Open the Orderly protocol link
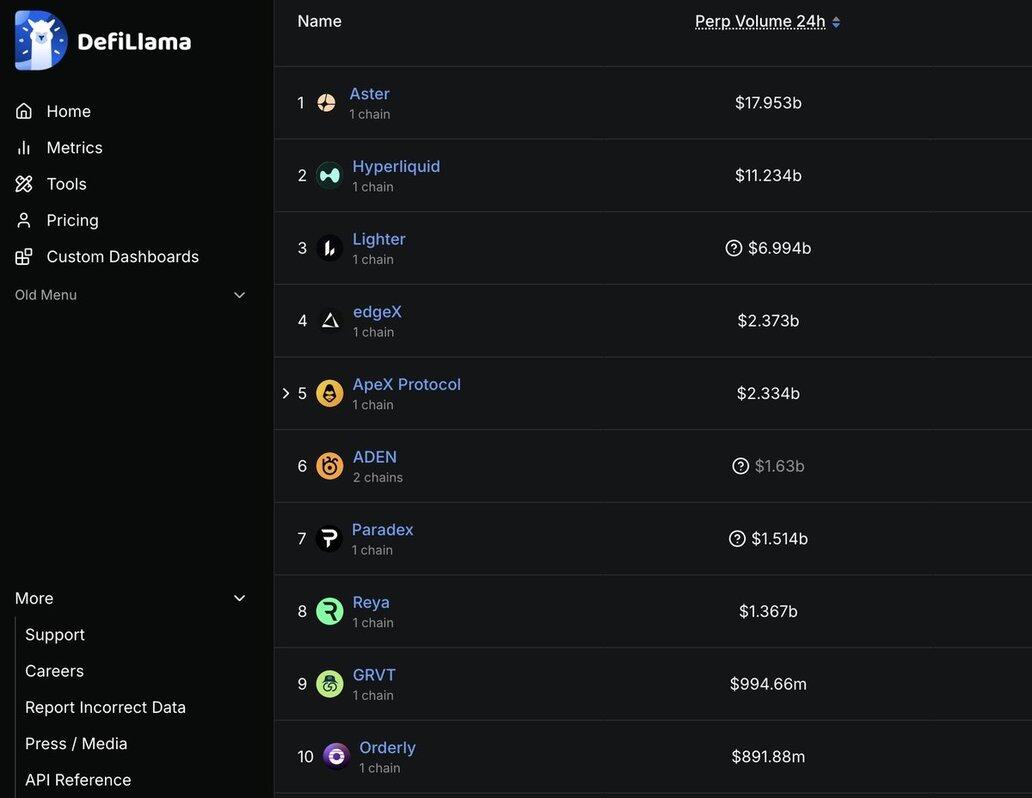 pos(387,748)
